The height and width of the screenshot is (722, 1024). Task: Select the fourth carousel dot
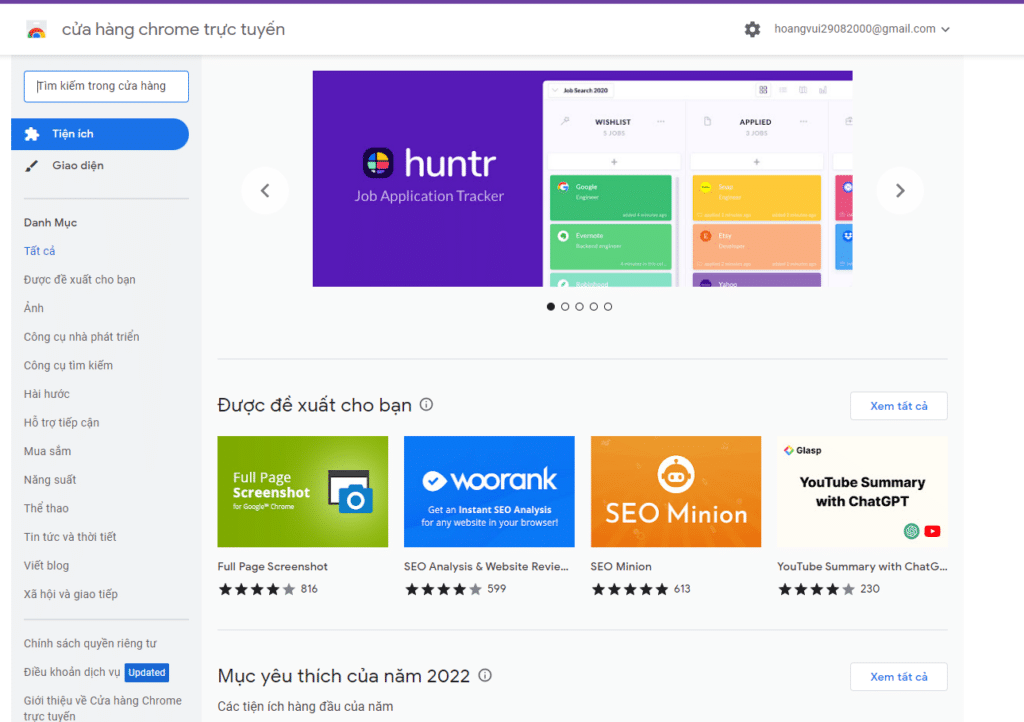594,306
